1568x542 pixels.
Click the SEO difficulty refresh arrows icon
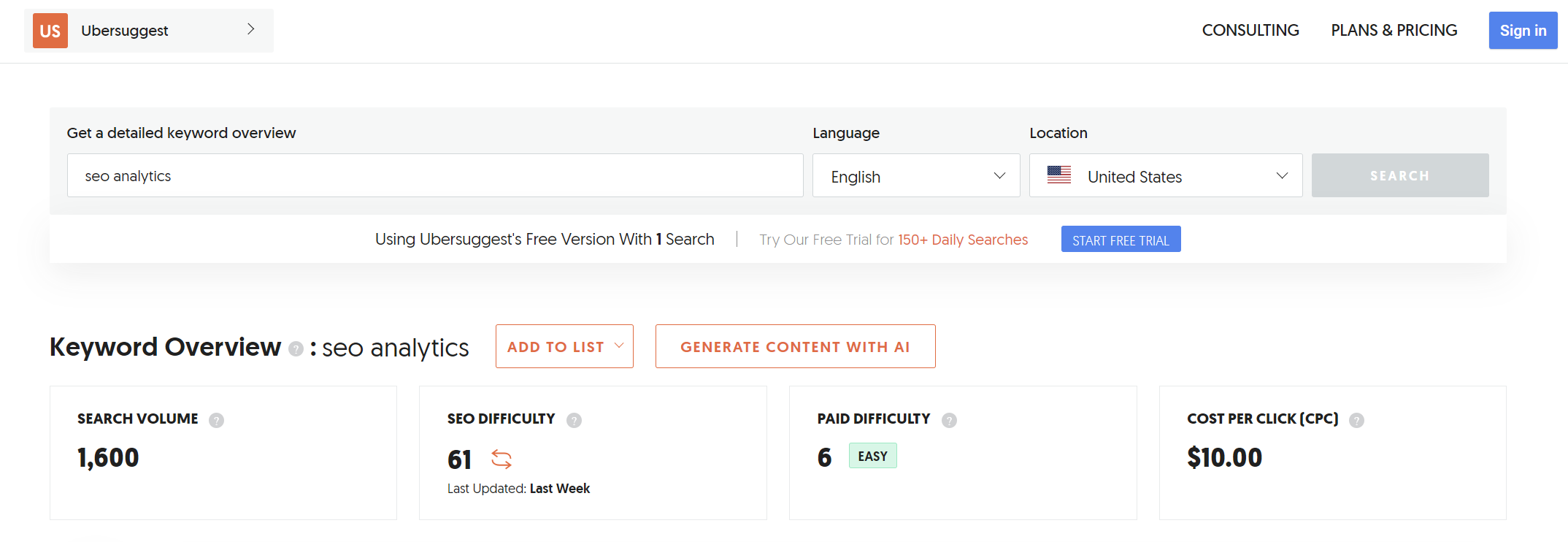coord(501,459)
